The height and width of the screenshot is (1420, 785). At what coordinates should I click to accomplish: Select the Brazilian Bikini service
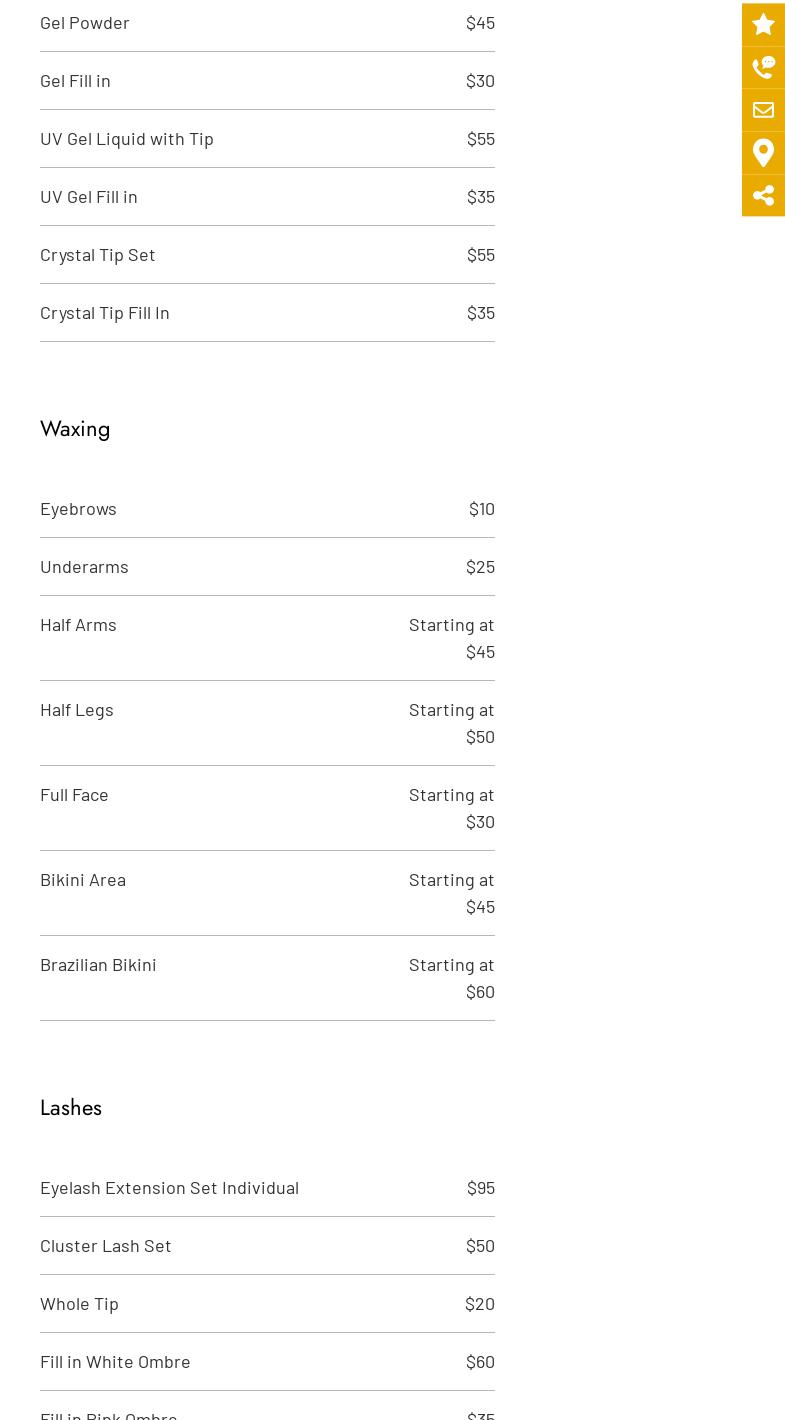pos(98,965)
